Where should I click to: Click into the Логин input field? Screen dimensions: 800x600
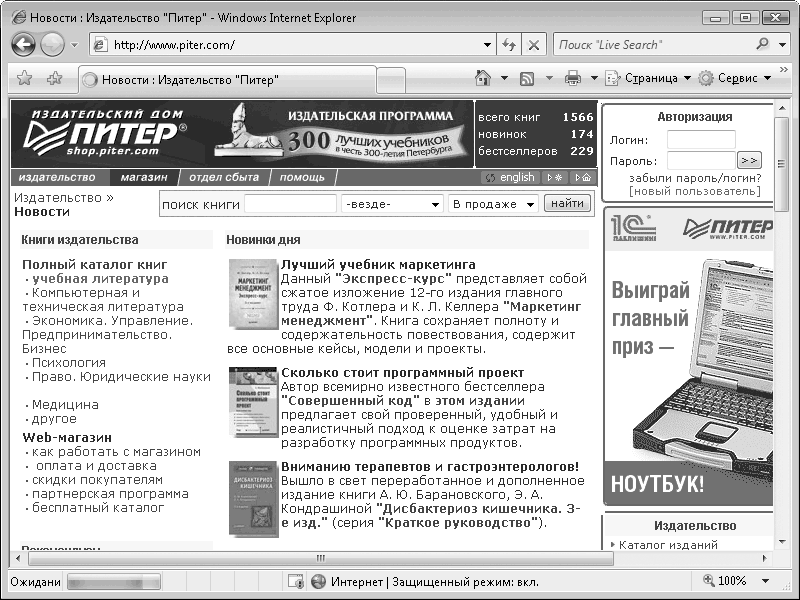tap(700, 140)
